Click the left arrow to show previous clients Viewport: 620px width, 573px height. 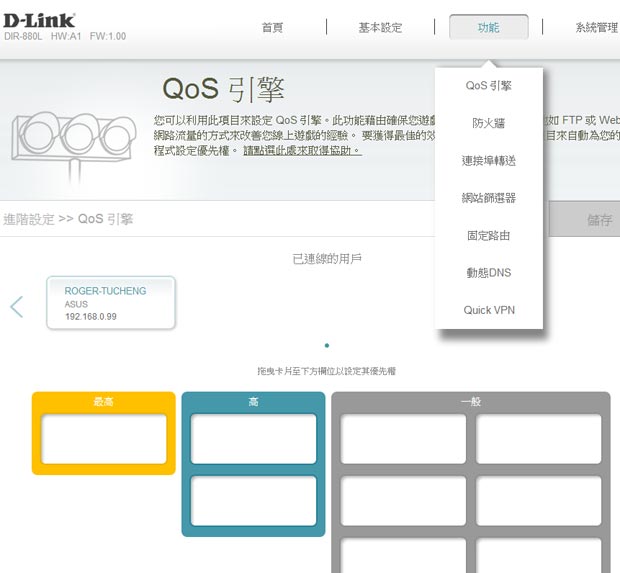coord(16,306)
